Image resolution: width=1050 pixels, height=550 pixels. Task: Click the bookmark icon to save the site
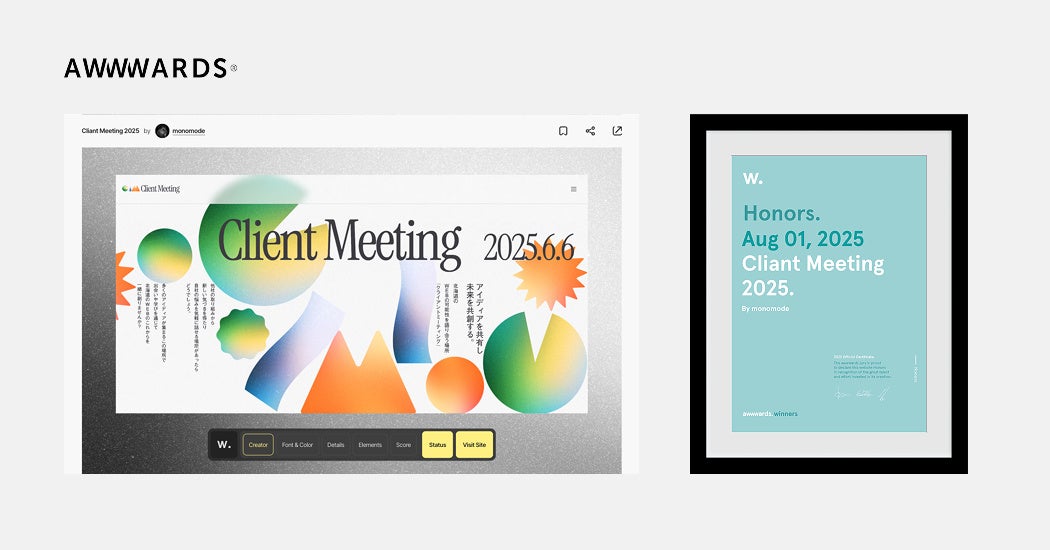coord(563,131)
